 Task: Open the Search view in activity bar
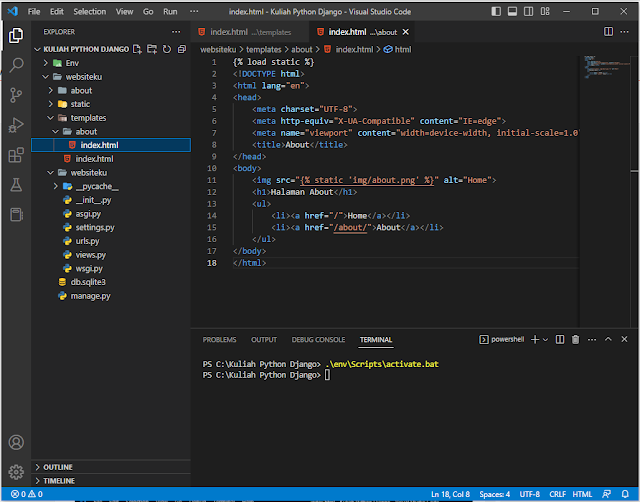click(x=16, y=65)
